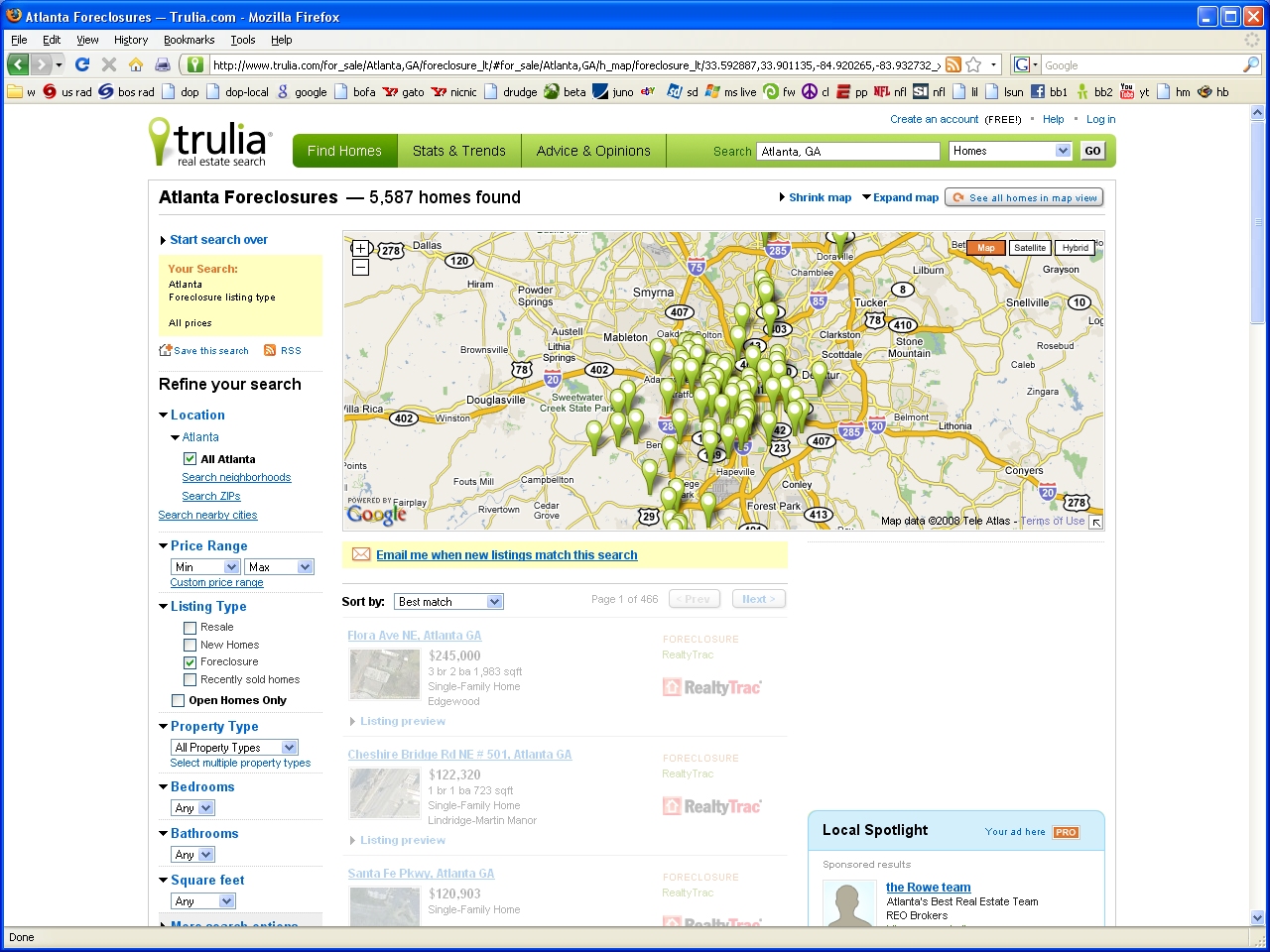The image size is (1270, 952).
Task: Click the email envelope icon for listing alerts
Action: click(x=361, y=554)
